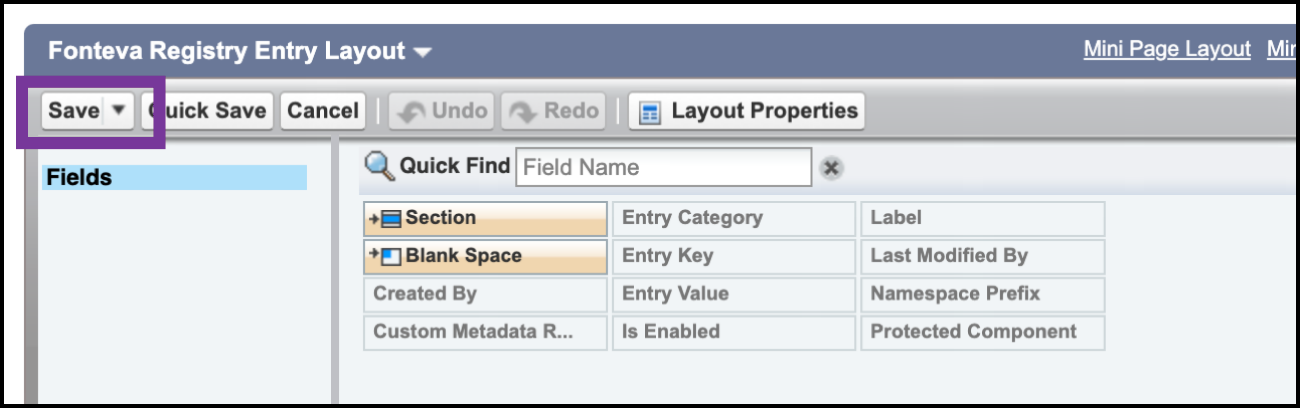Open the Mini Page Layout link
The width and height of the screenshot is (1300, 408).
1167,49
